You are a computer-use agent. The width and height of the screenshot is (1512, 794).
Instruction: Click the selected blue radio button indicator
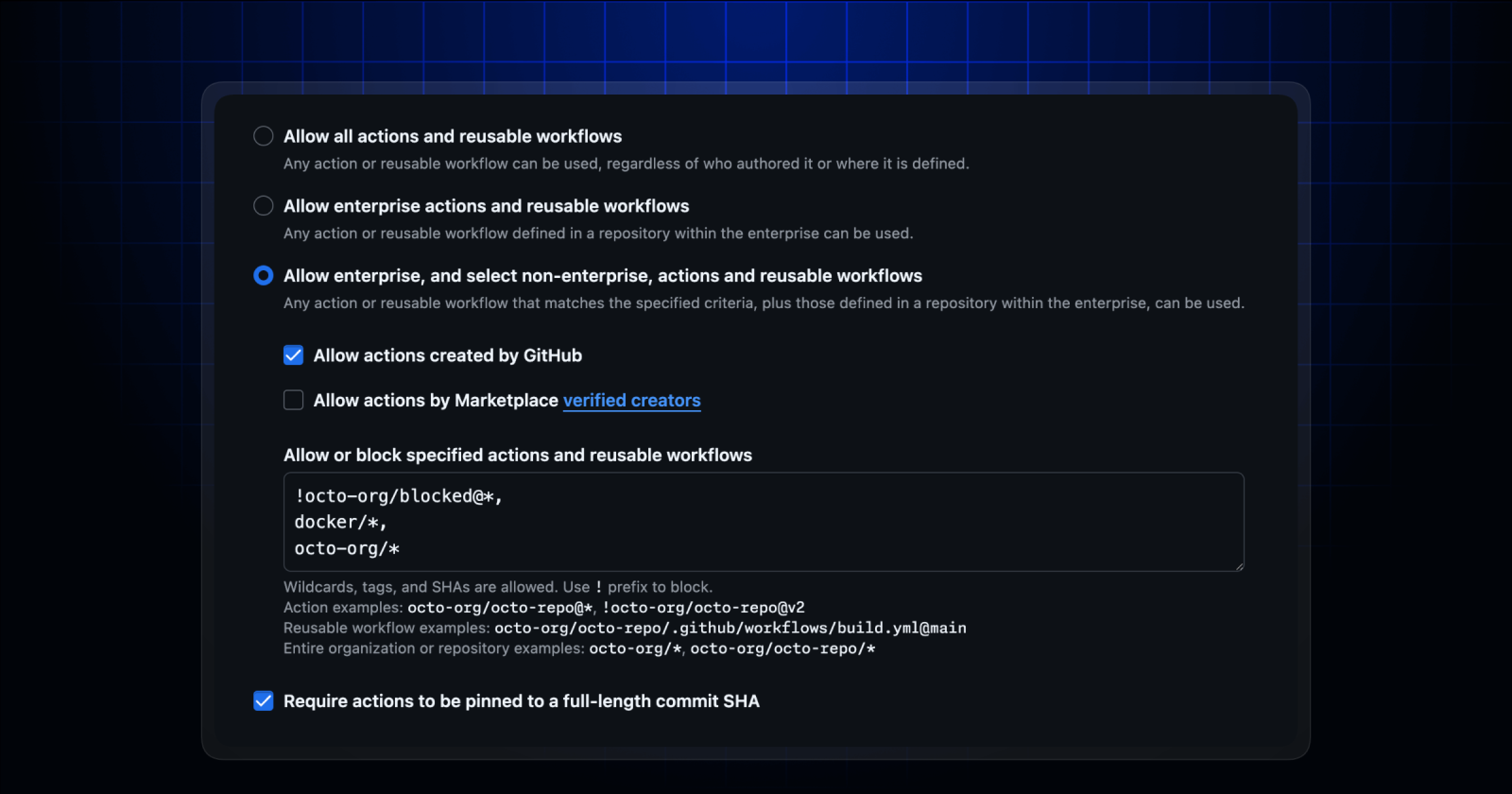[263, 275]
